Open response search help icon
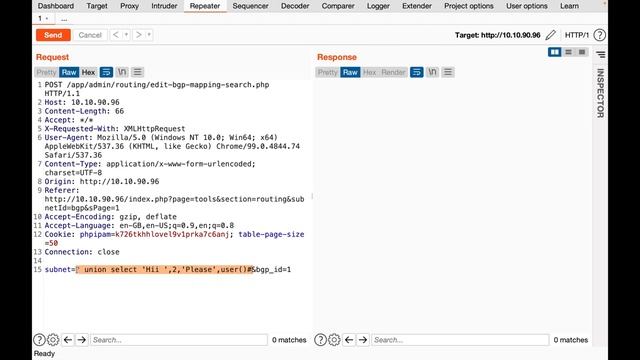The width and height of the screenshot is (640, 360). [x=320, y=340]
